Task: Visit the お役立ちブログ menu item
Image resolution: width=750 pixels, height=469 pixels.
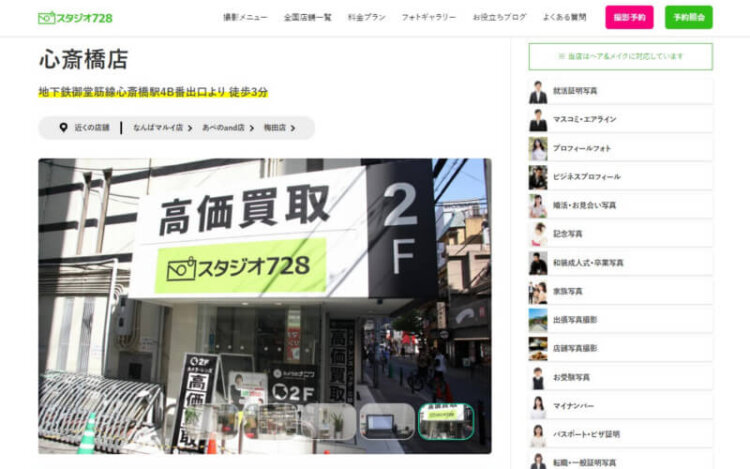Action: tap(499, 17)
